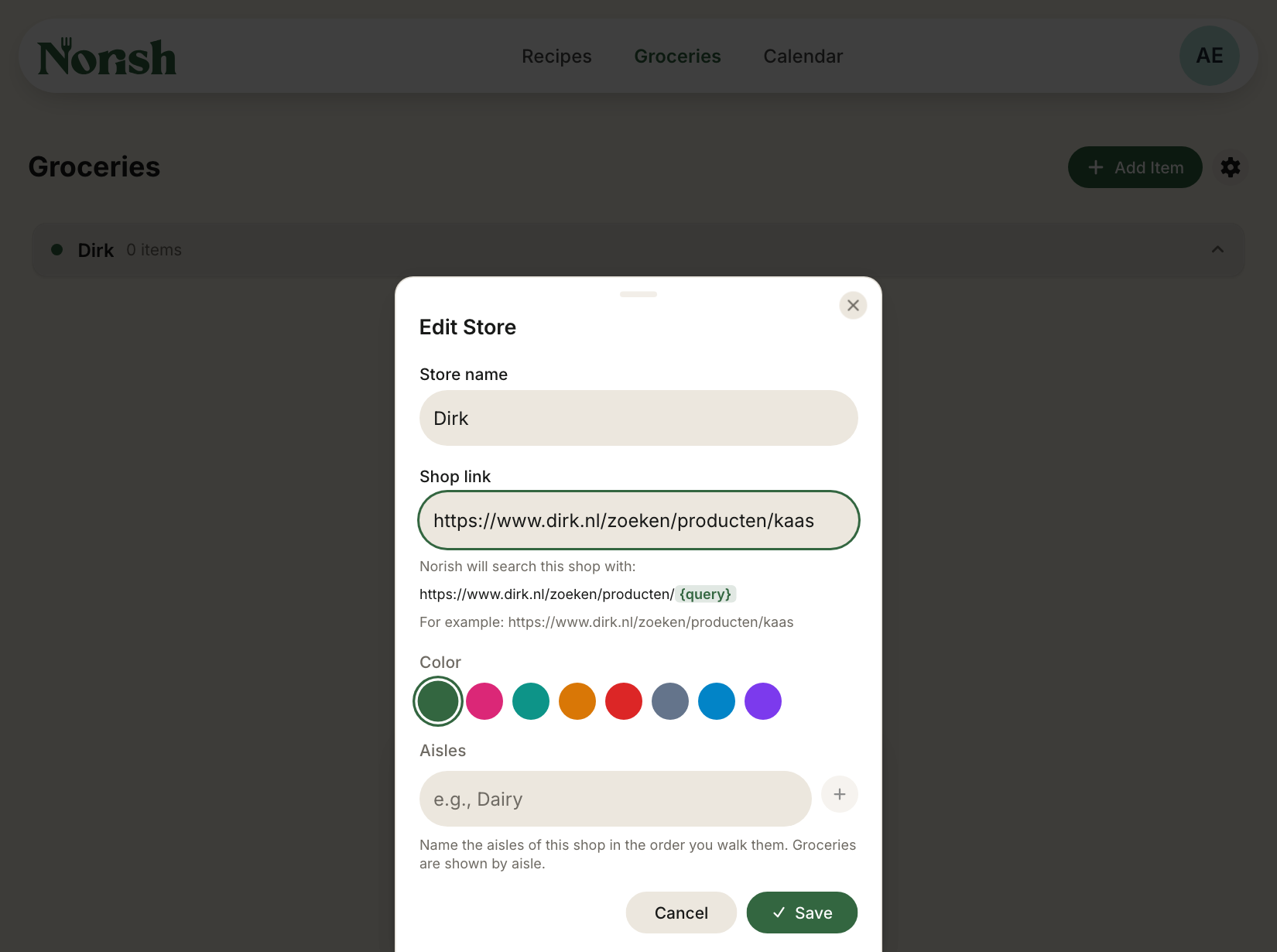Select the pink color swatch

tap(484, 701)
